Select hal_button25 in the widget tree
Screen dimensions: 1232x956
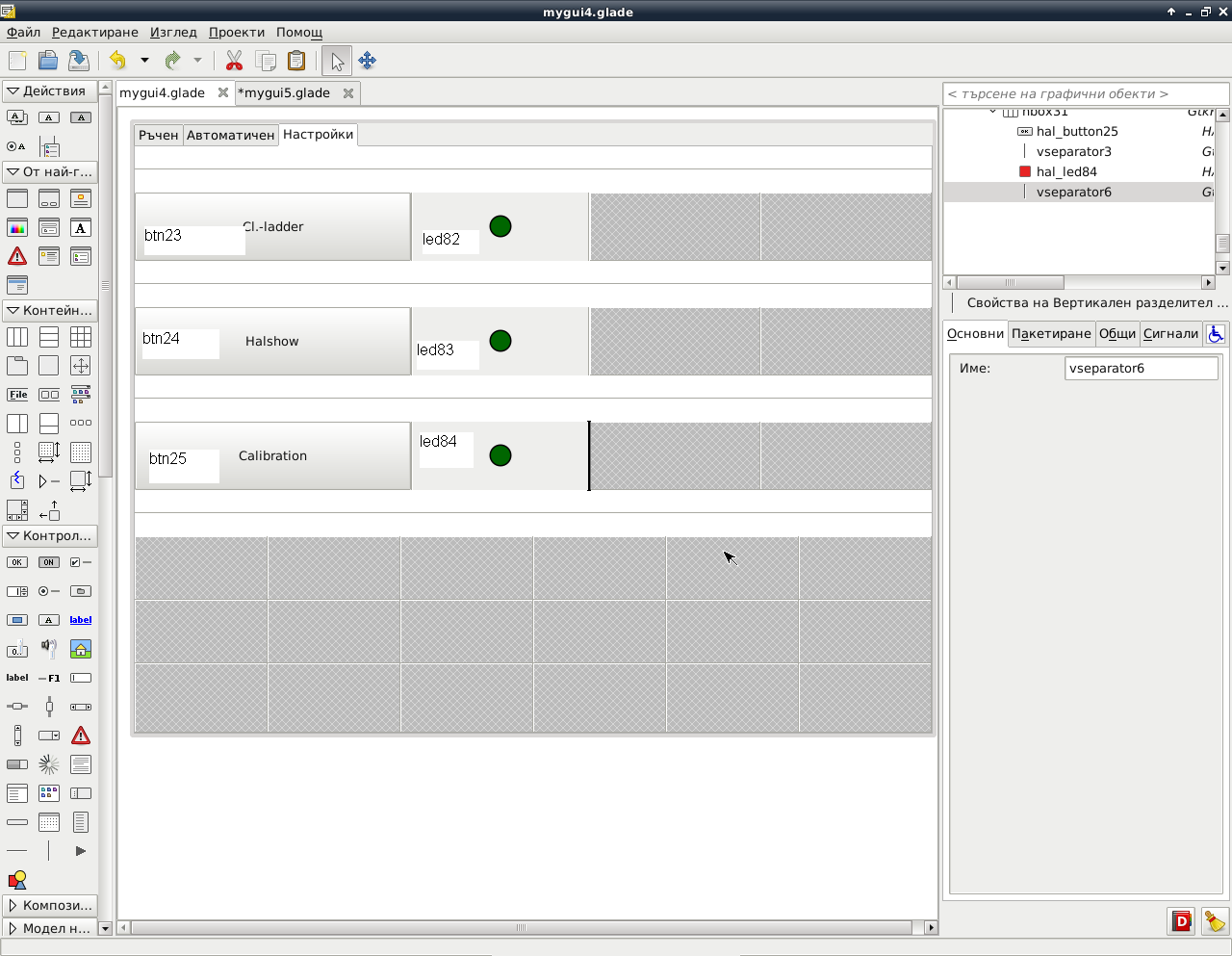(1077, 132)
